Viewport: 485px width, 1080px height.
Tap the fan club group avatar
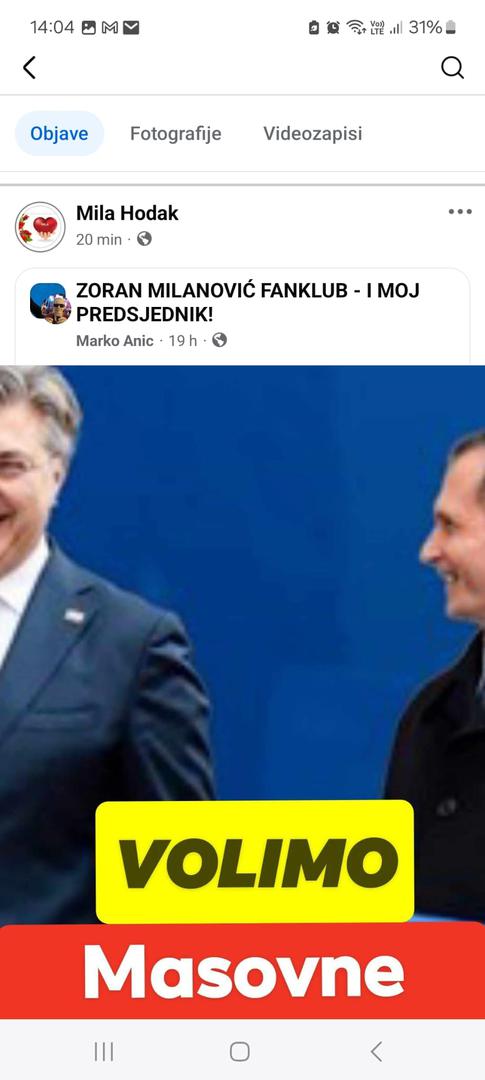[50, 303]
